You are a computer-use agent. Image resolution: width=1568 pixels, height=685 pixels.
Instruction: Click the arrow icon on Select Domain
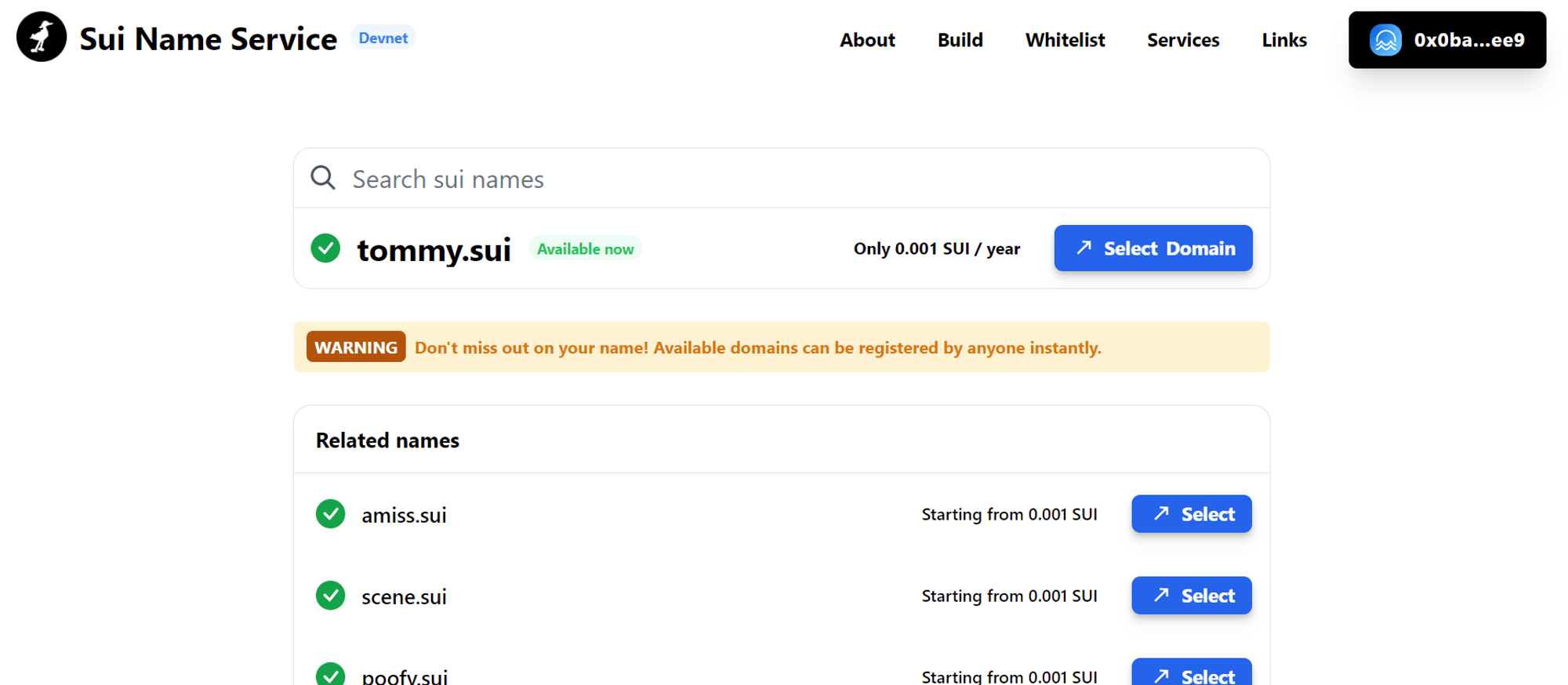pyautogui.click(x=1084, y=248)
